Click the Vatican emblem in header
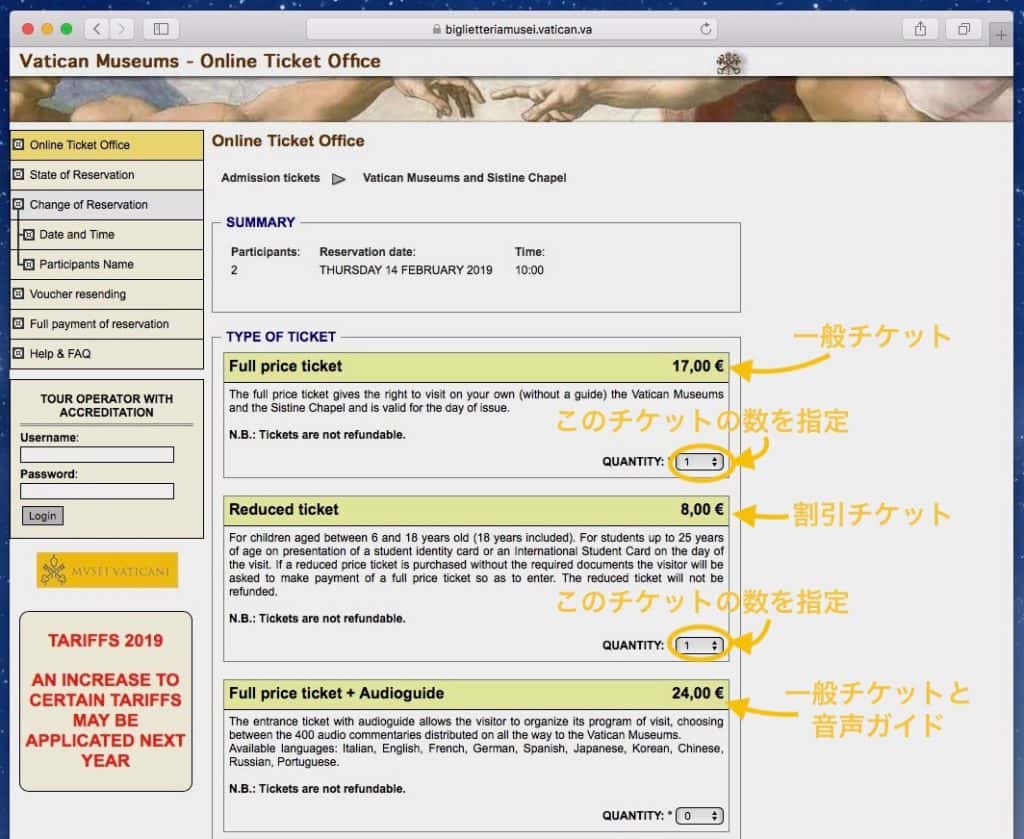 [728, 63]
